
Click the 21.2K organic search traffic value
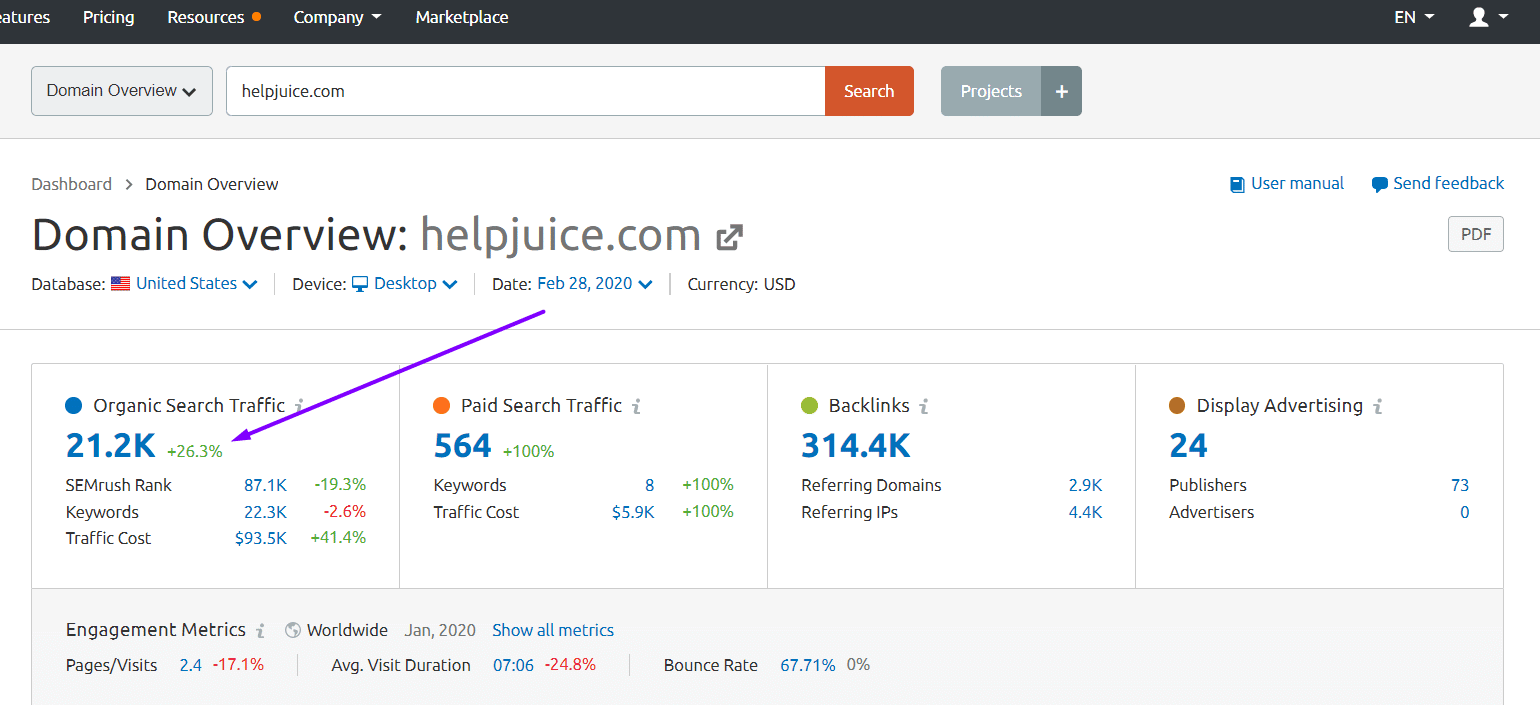pos(111,445)
